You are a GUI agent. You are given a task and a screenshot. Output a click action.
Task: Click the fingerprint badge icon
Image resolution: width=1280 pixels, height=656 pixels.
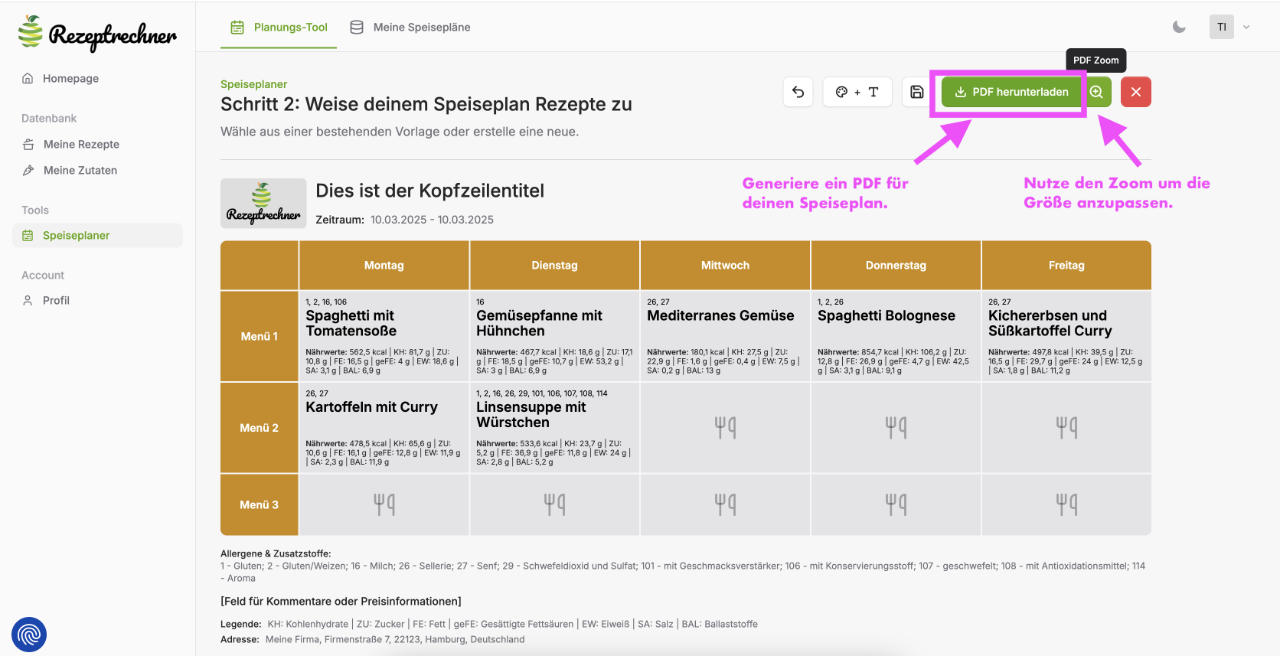tap(29, 634)
